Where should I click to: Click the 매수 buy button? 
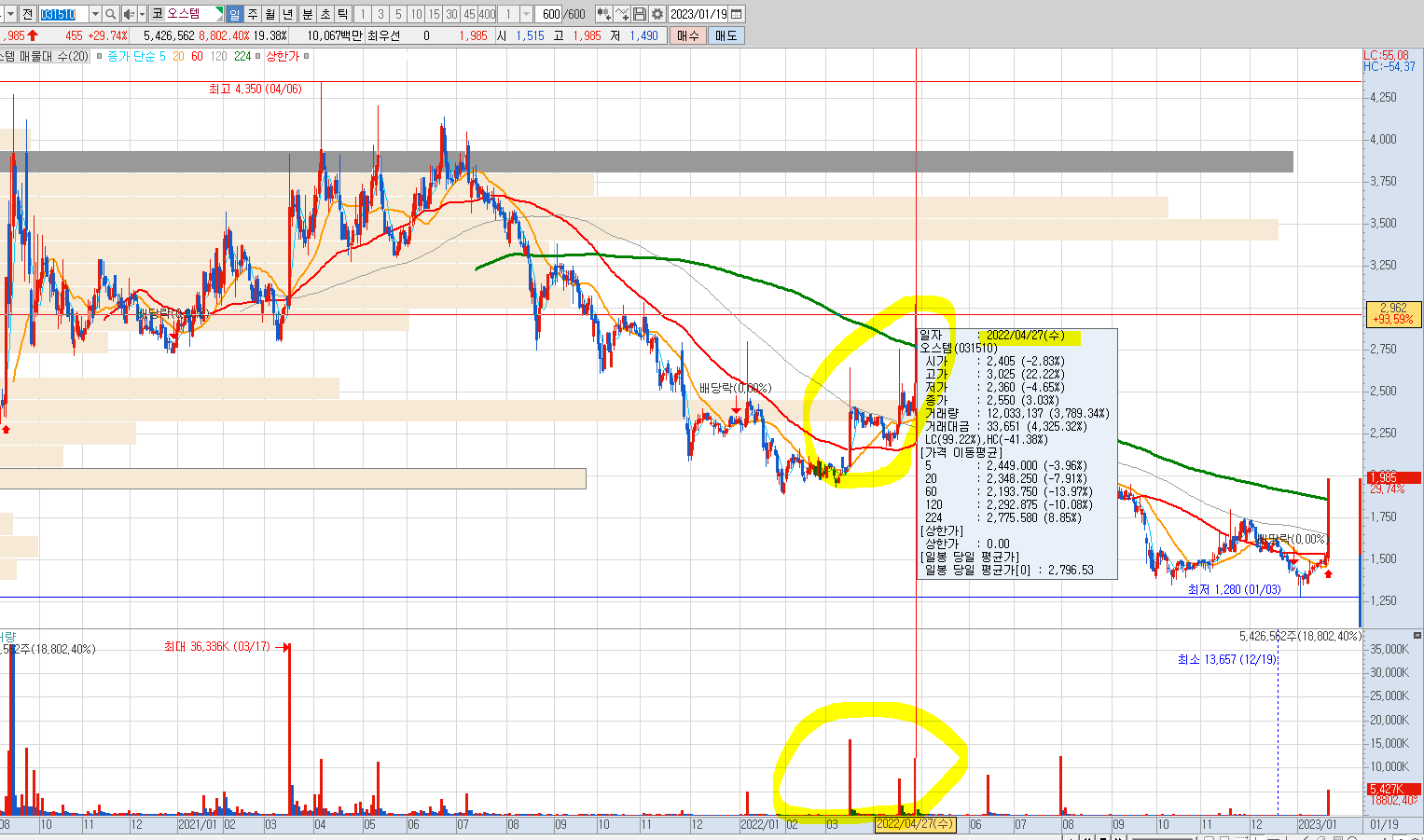click(x=687, y=35)
